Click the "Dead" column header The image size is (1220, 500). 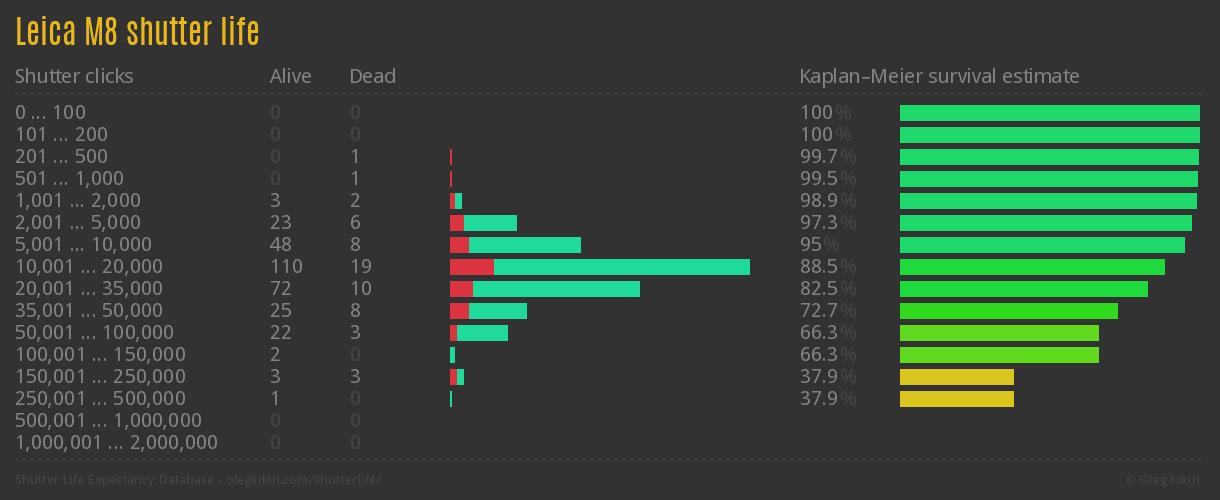click(372, 76)
